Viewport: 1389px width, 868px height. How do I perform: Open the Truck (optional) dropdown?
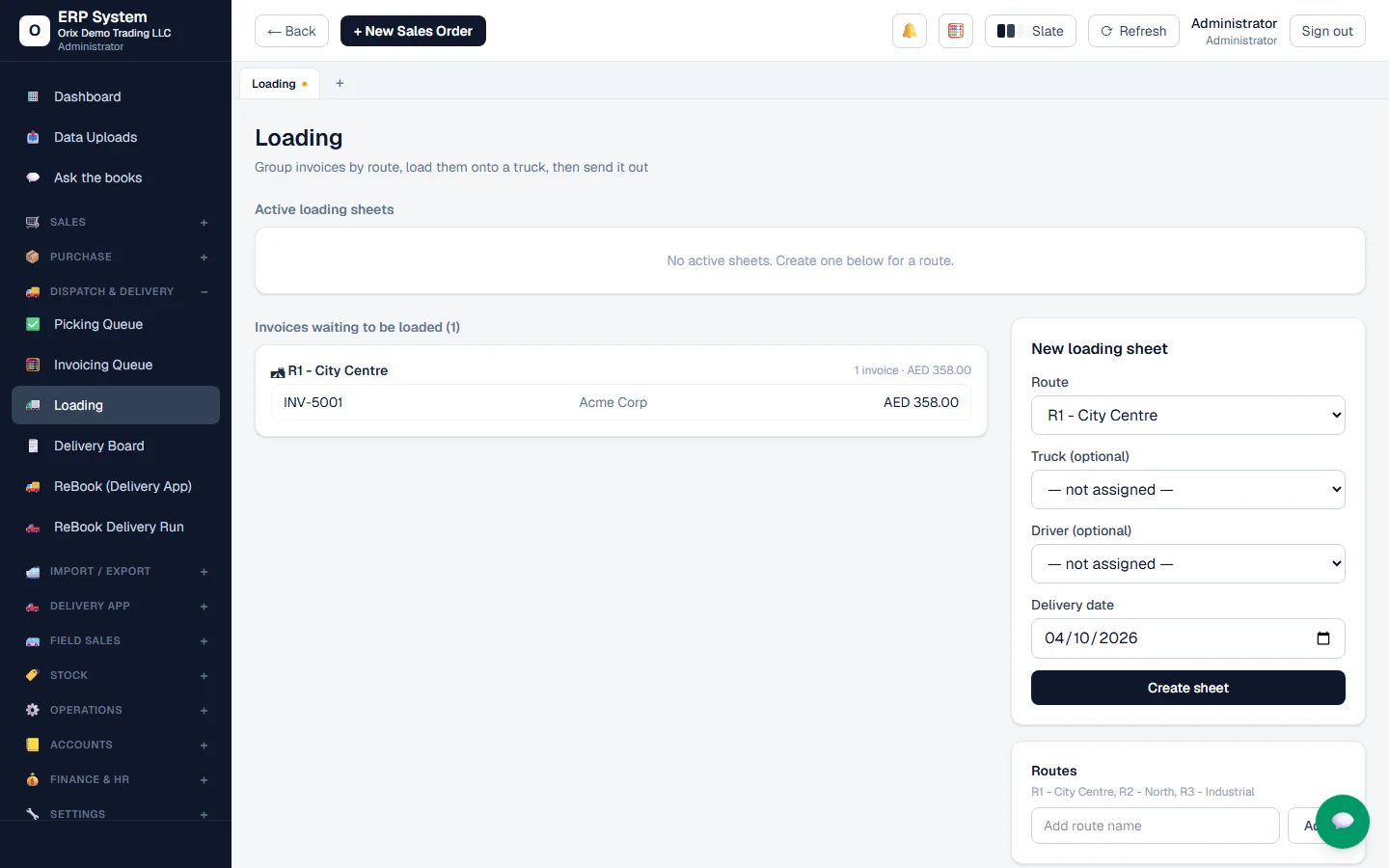point(1188,490)
